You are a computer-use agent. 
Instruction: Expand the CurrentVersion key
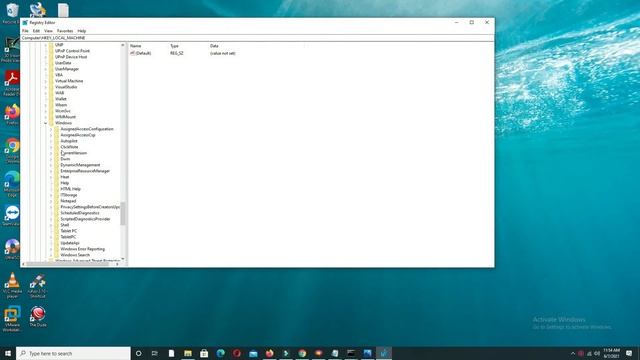[x=51, y=153]
